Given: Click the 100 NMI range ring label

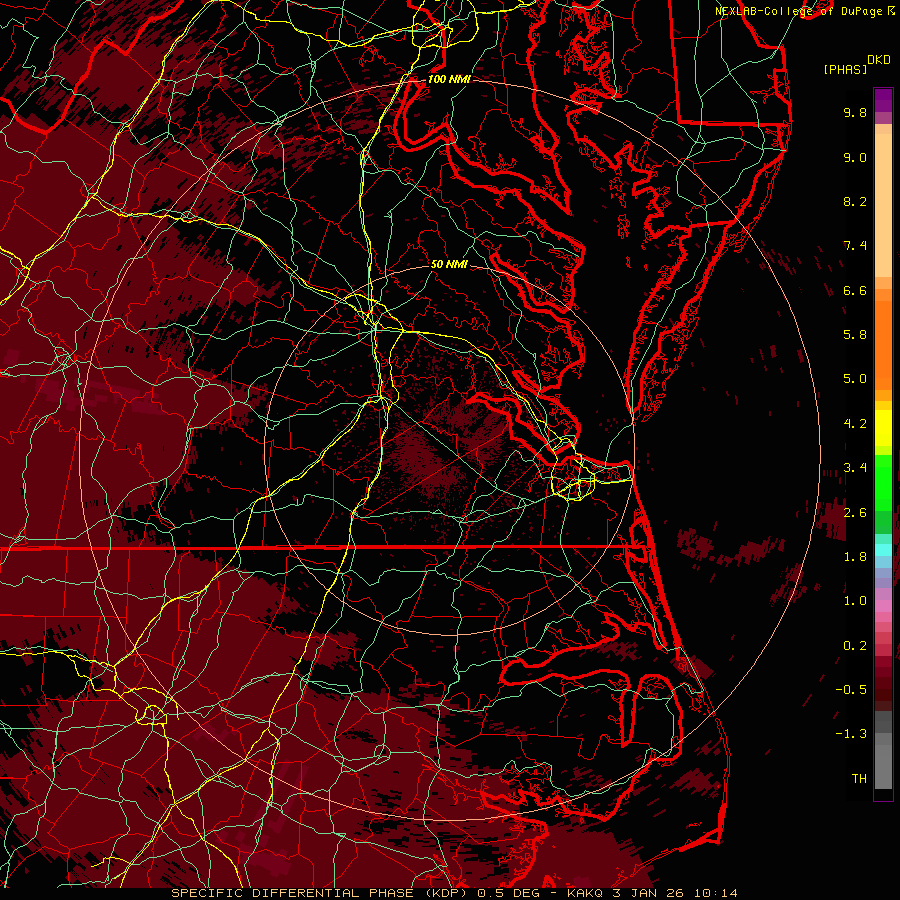Looking at the screenshot, I should tap(449, 79).
